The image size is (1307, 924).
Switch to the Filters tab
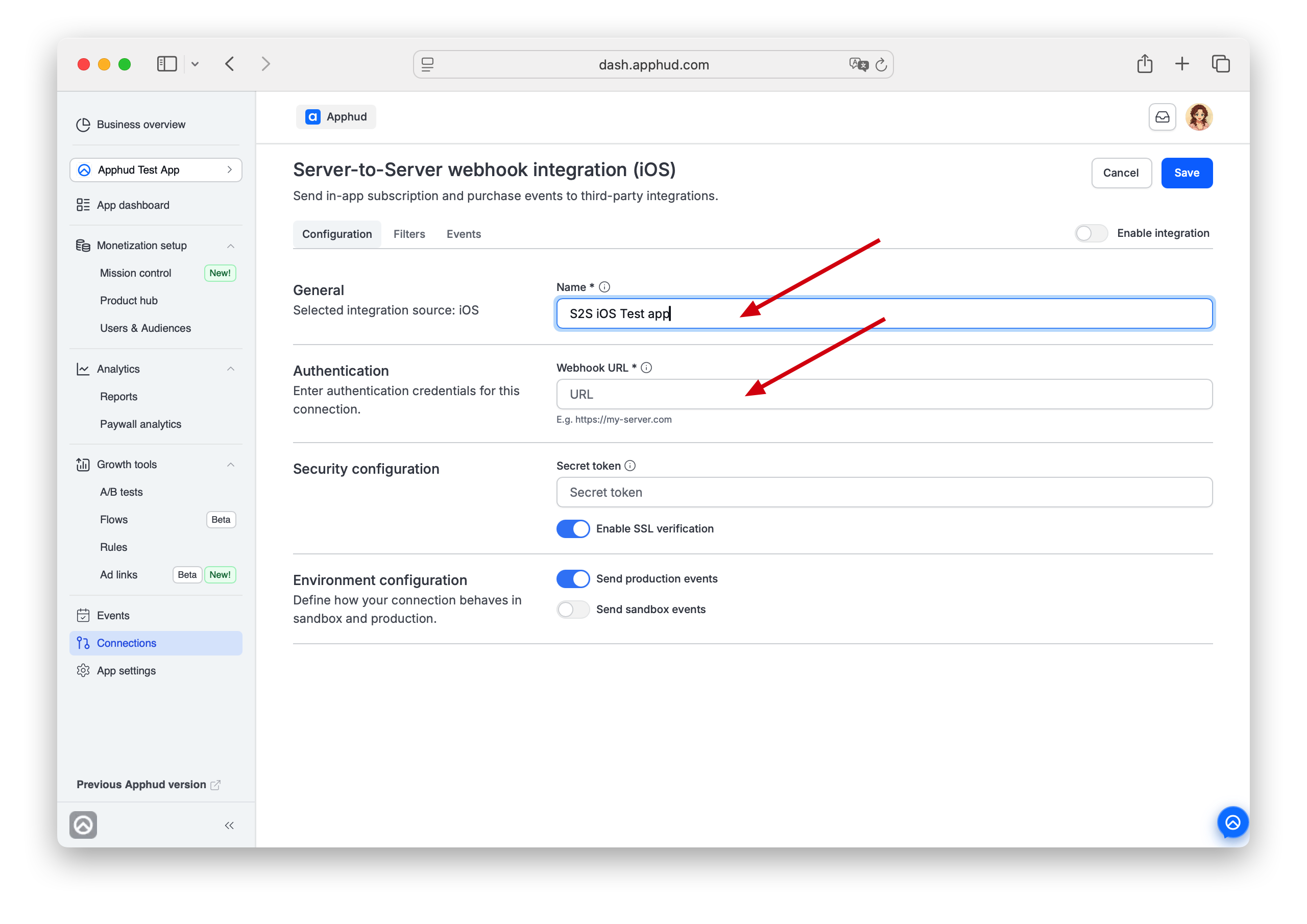point(409,234)
